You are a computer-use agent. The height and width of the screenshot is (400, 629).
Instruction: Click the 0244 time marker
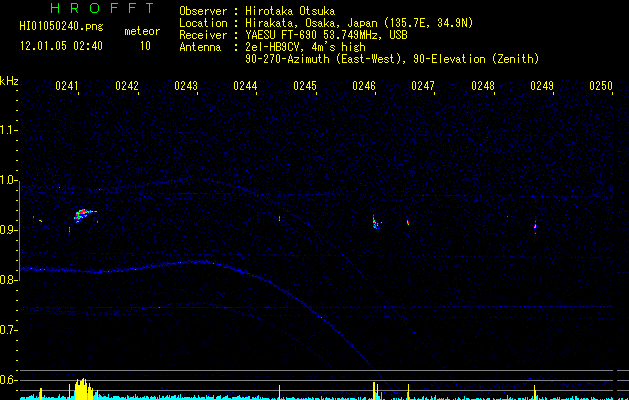click(x=245, y=86)
